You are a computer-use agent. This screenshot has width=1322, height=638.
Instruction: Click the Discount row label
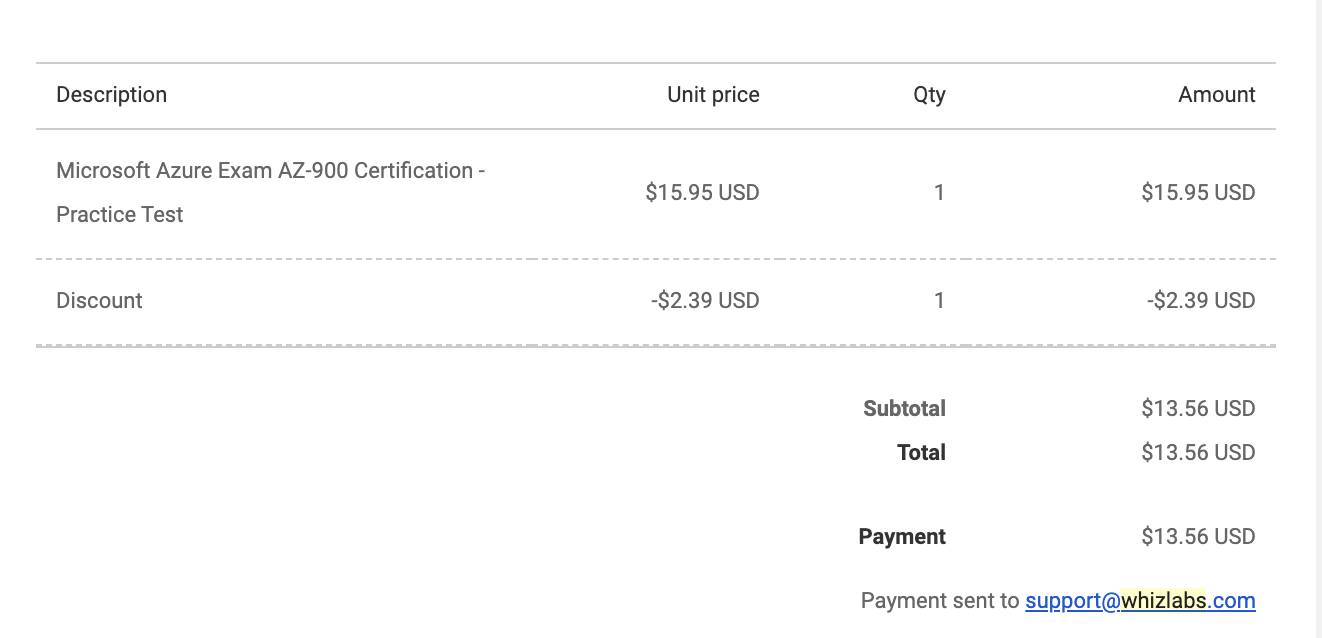(100, 301)
